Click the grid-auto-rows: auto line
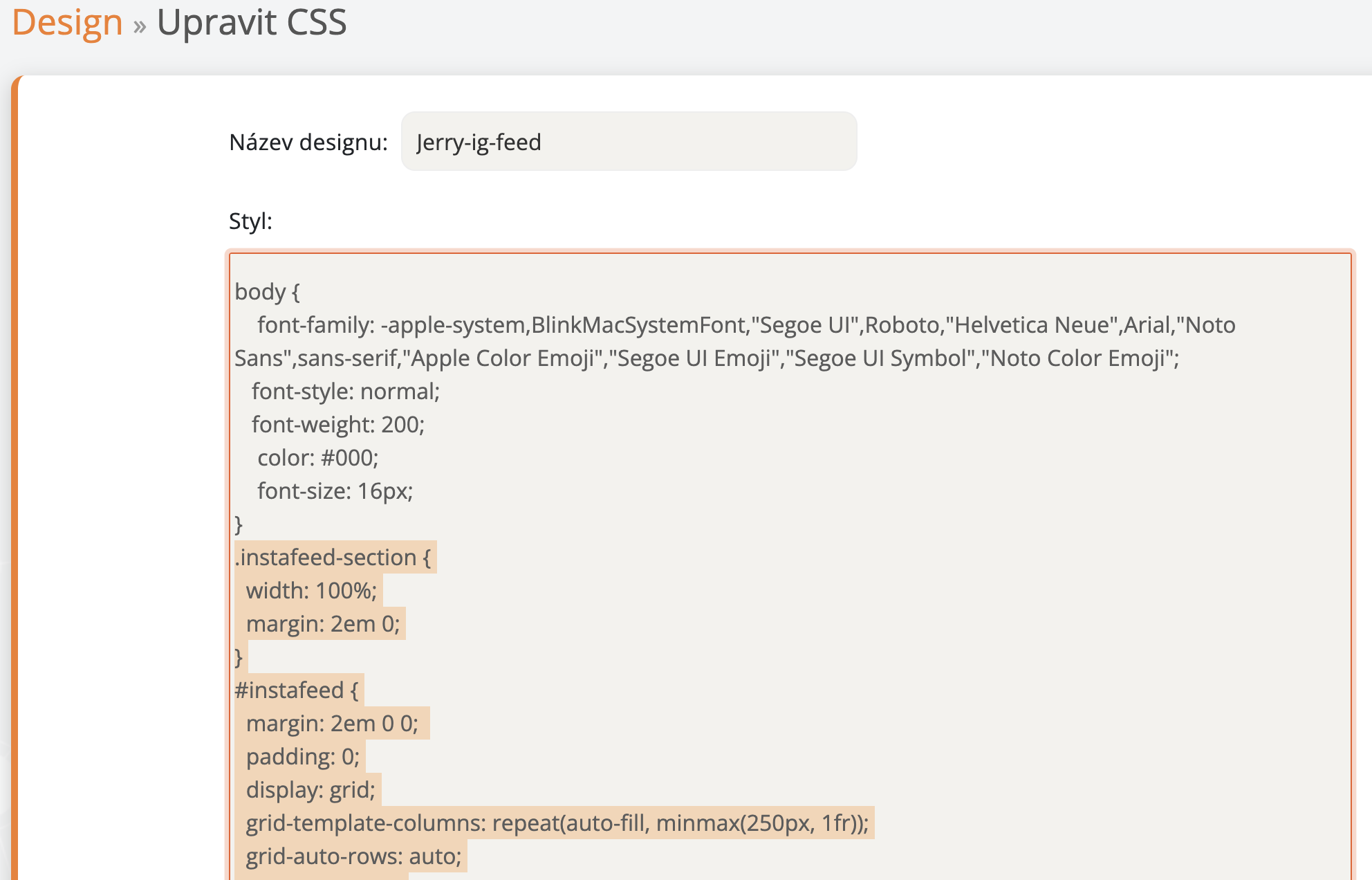Viewport: 1372px width, 880px height. pyautogui.click(x=353, y=856)
